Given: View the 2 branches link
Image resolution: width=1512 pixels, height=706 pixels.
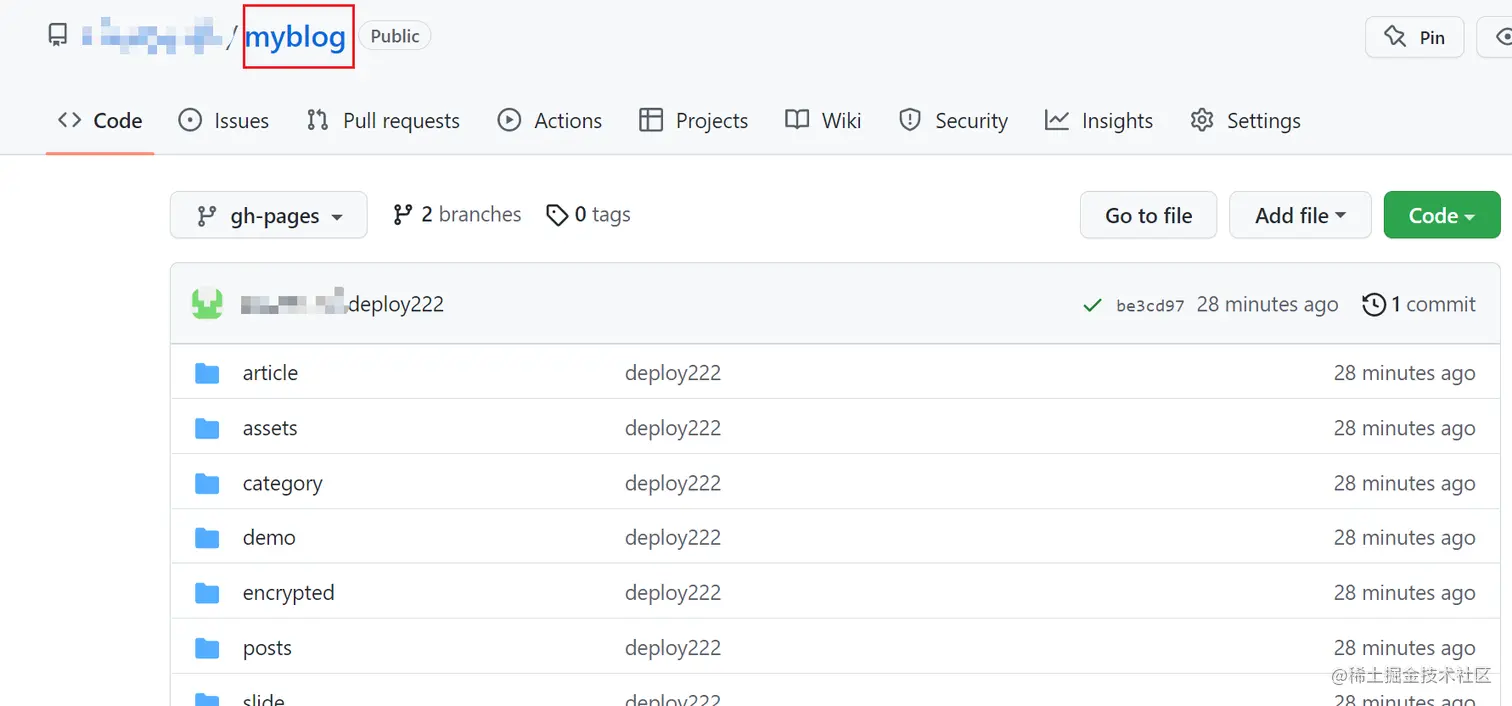Looking at the screenshot, I should (457, 215).
